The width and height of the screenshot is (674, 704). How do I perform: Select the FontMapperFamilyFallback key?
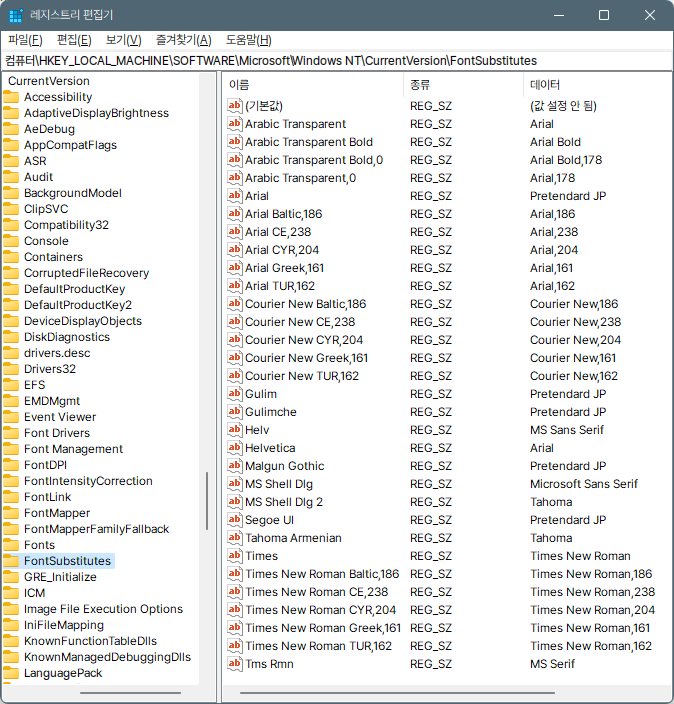[x=97, y=529]
